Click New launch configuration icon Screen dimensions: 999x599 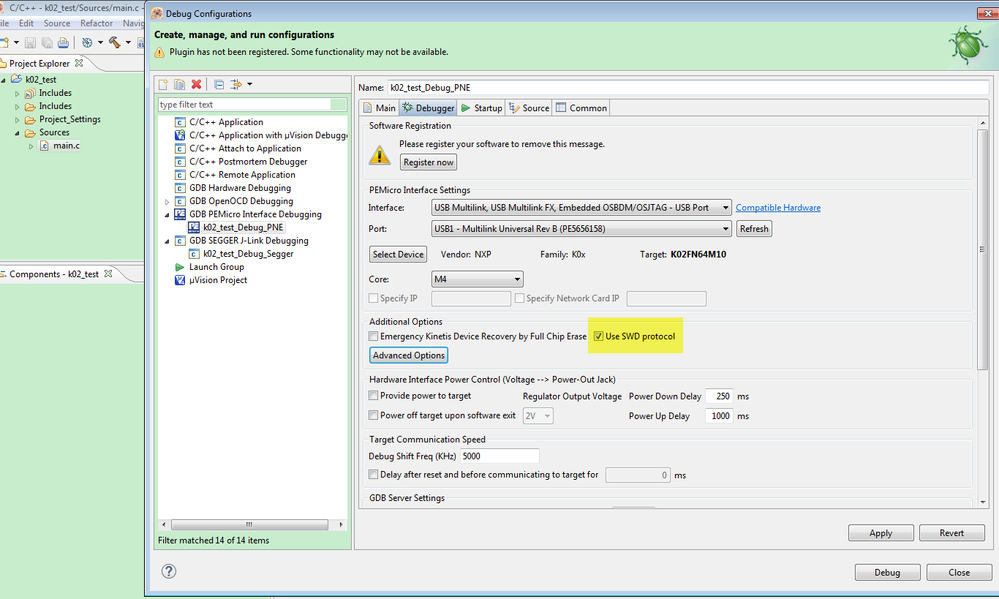[x=163, y=84]
